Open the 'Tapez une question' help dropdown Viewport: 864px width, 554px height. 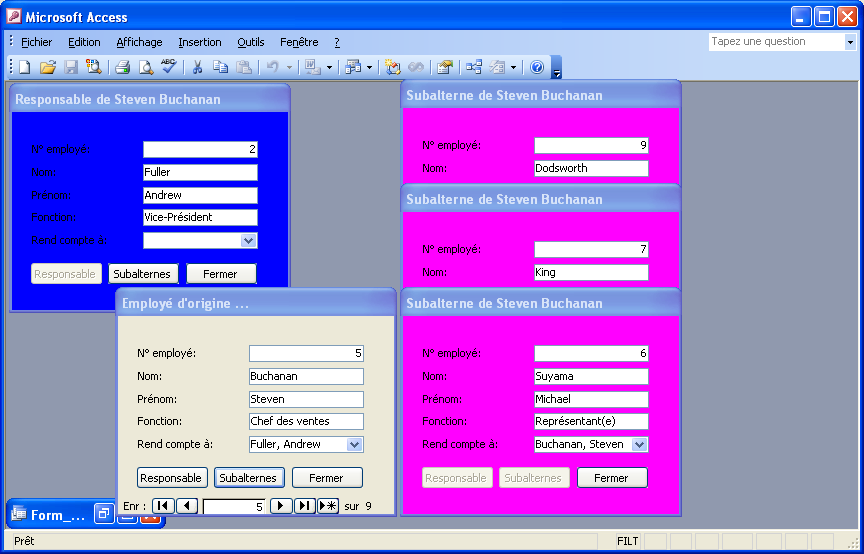(x=850, y=42)
